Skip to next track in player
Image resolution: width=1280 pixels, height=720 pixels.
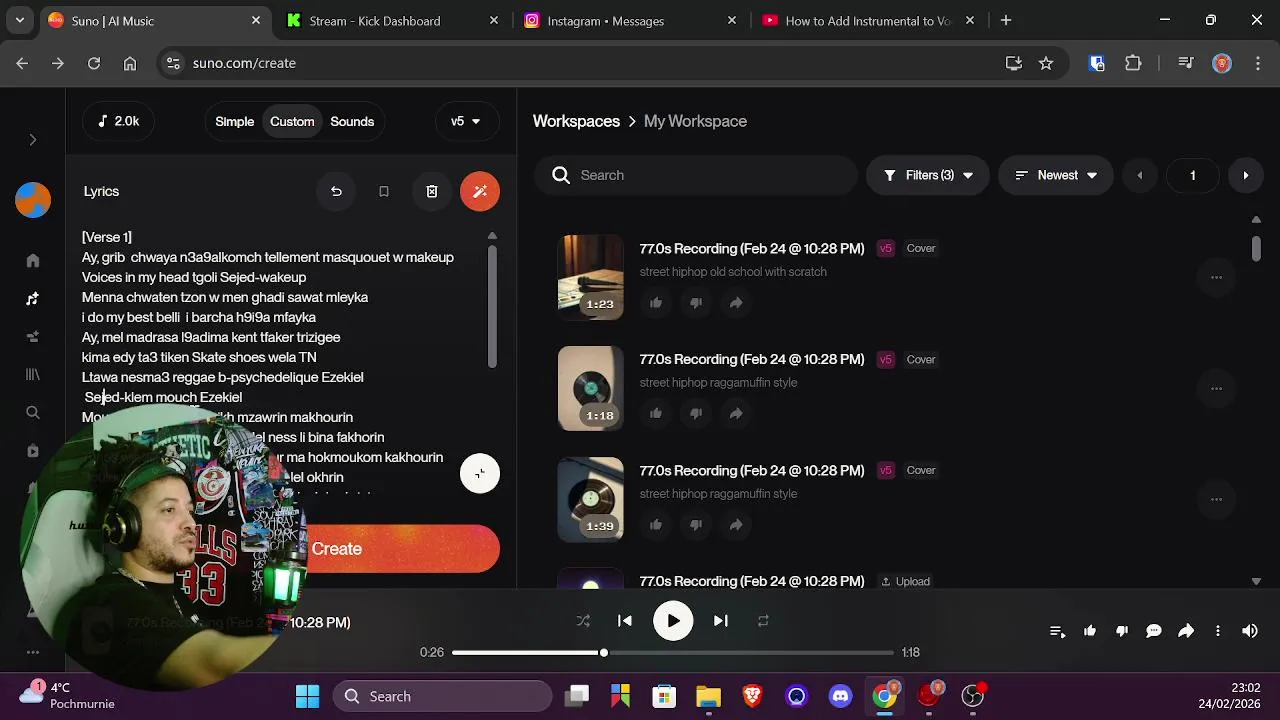720,621
